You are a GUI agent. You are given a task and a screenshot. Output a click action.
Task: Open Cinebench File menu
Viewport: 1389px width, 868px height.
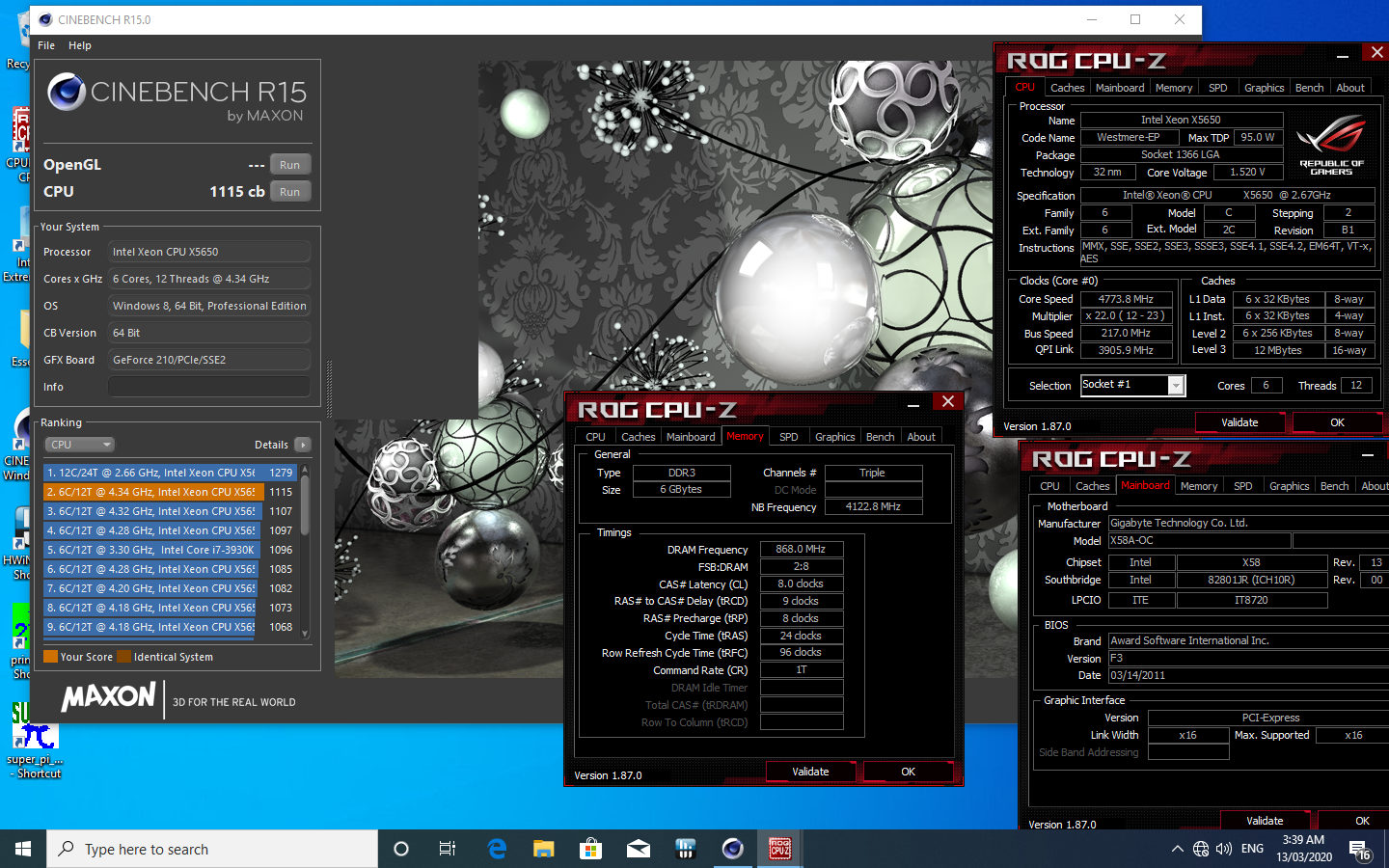pyautogui.click(x=46, y=45)
